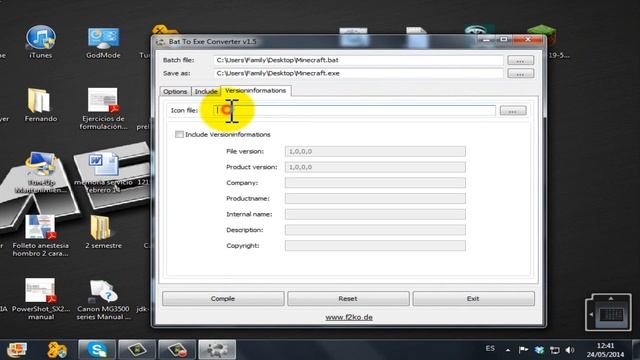
Task: Click the Save as path field
Action: click(358, 73)
